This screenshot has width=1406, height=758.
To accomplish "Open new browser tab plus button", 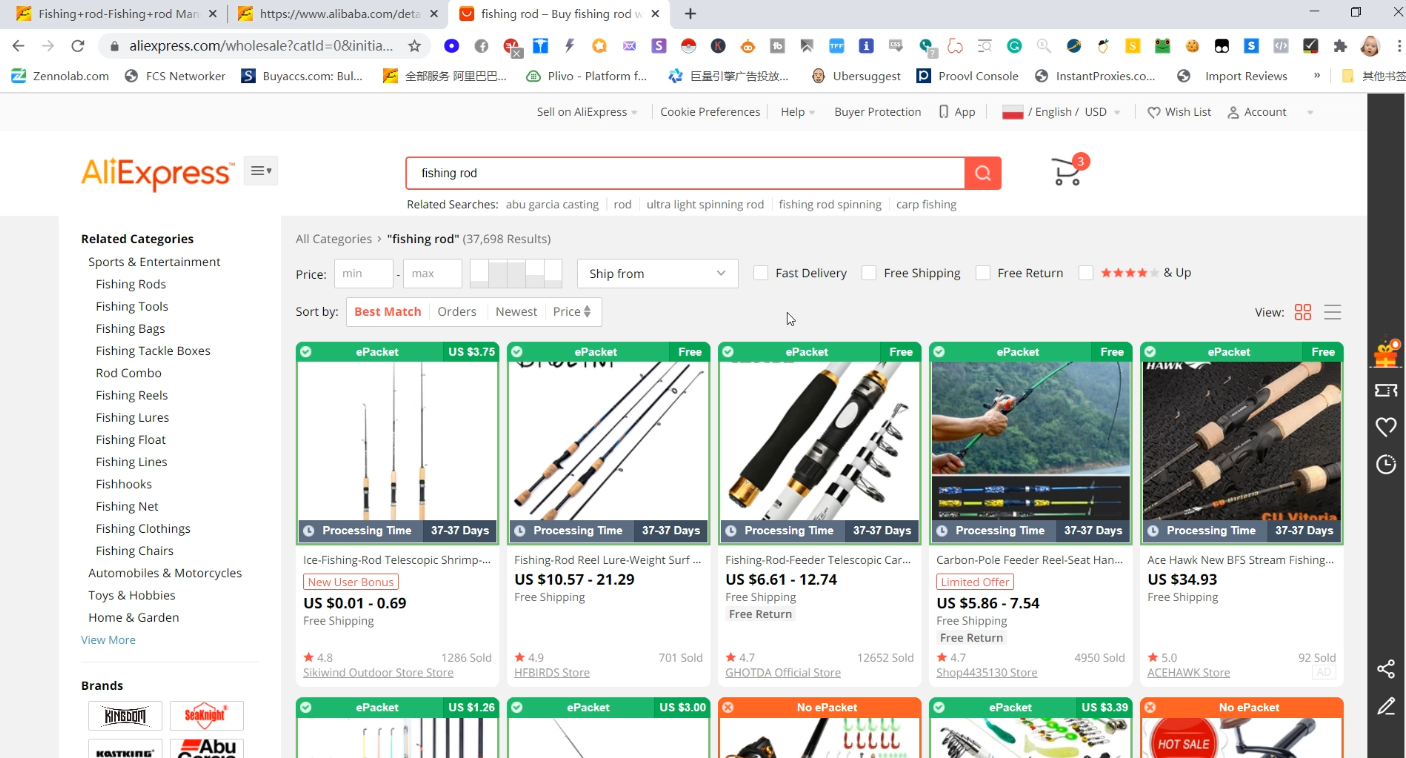I will pos(690,14).
